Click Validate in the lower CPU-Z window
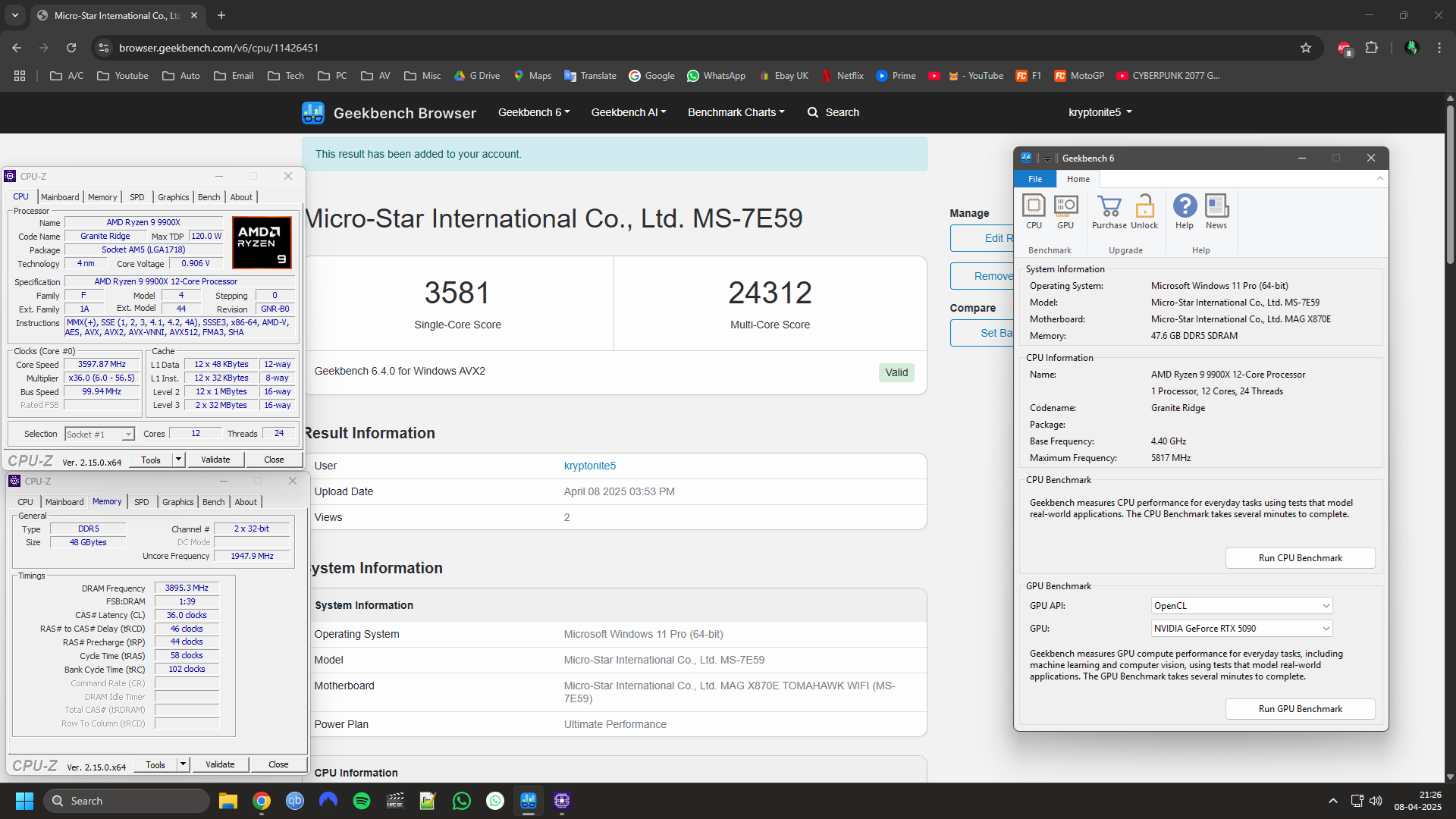Image resolution: width=1456 pixels, height=819 pixels. coord(220,764)
